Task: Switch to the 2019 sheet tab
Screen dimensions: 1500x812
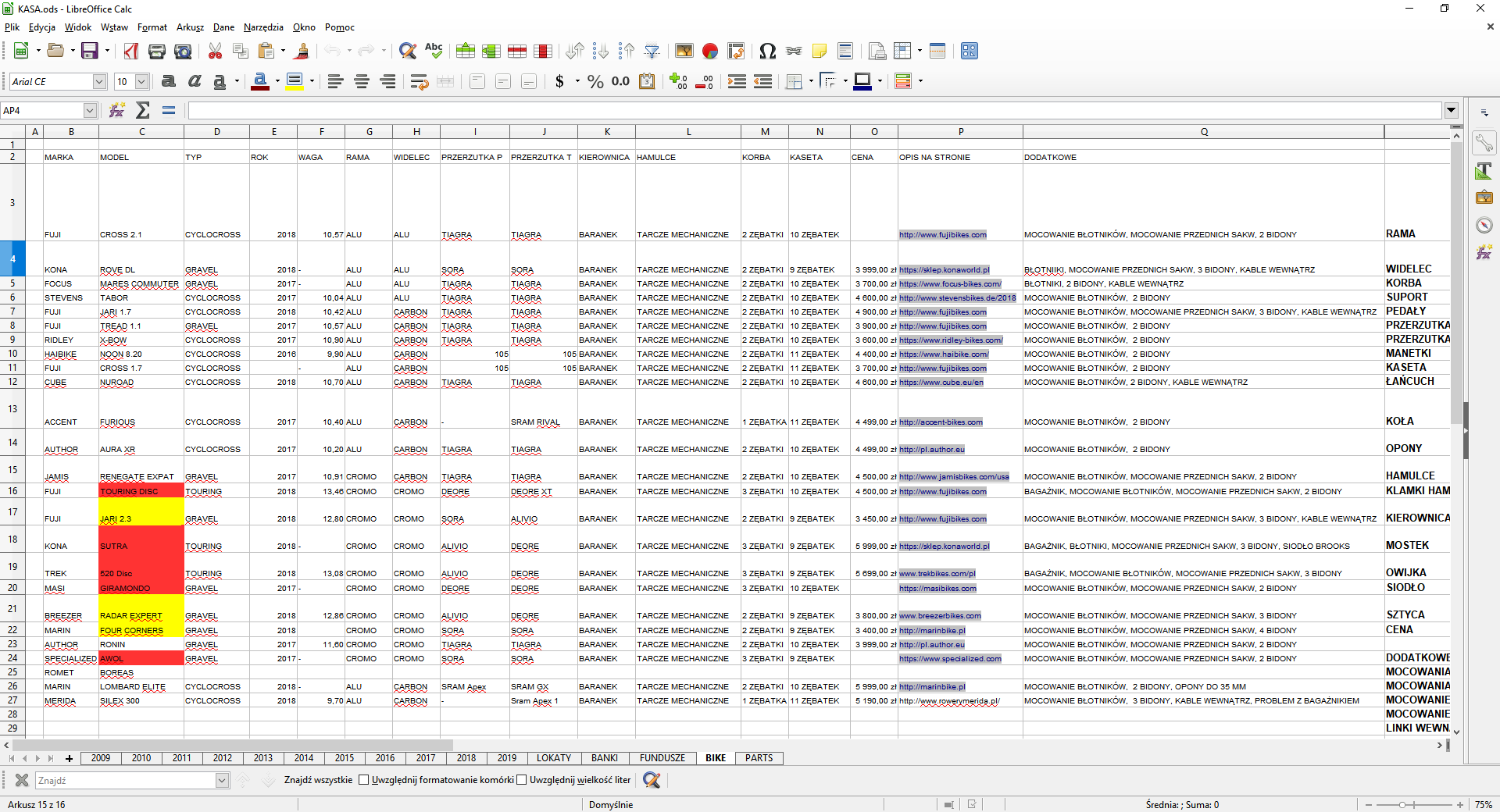Action: point(506,758)
